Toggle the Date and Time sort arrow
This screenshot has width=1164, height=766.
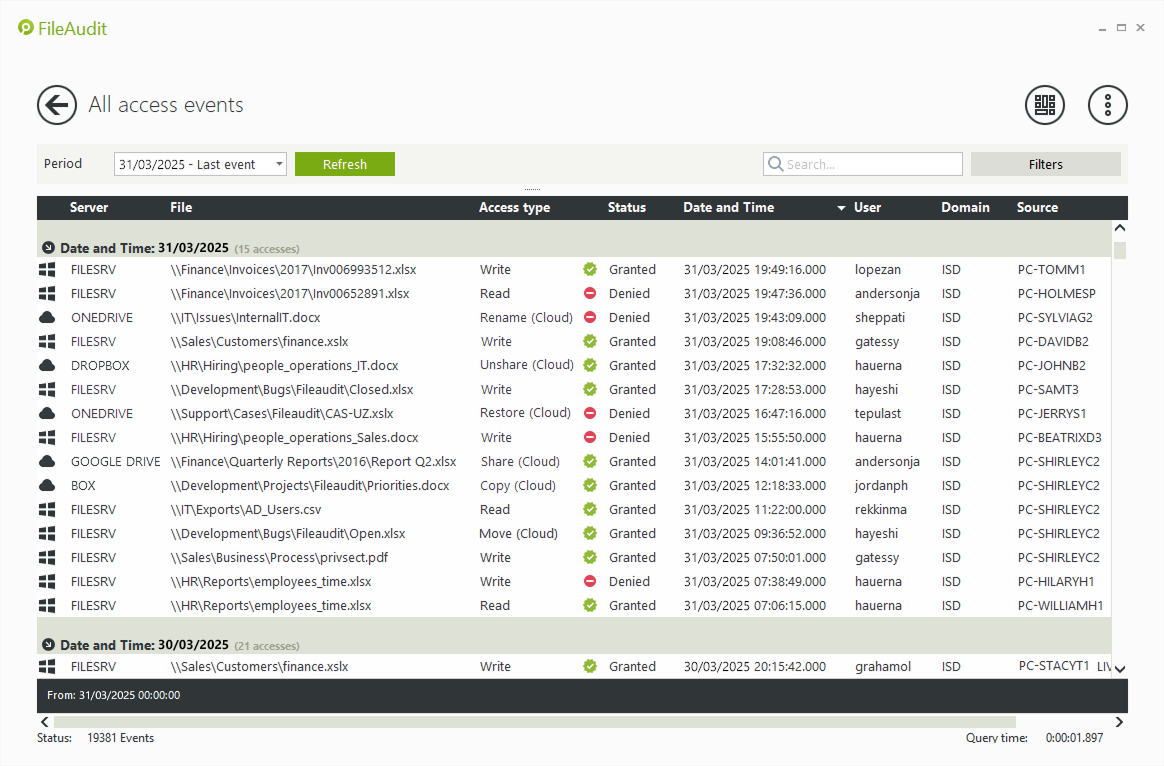(x=841, y=208)
